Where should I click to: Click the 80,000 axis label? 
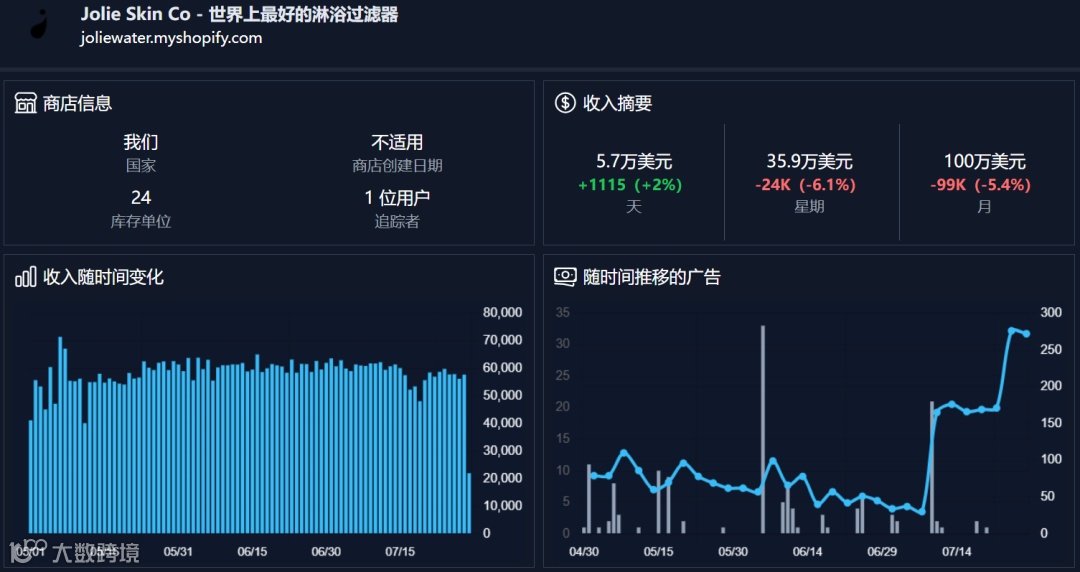click(x=502, y=312)
